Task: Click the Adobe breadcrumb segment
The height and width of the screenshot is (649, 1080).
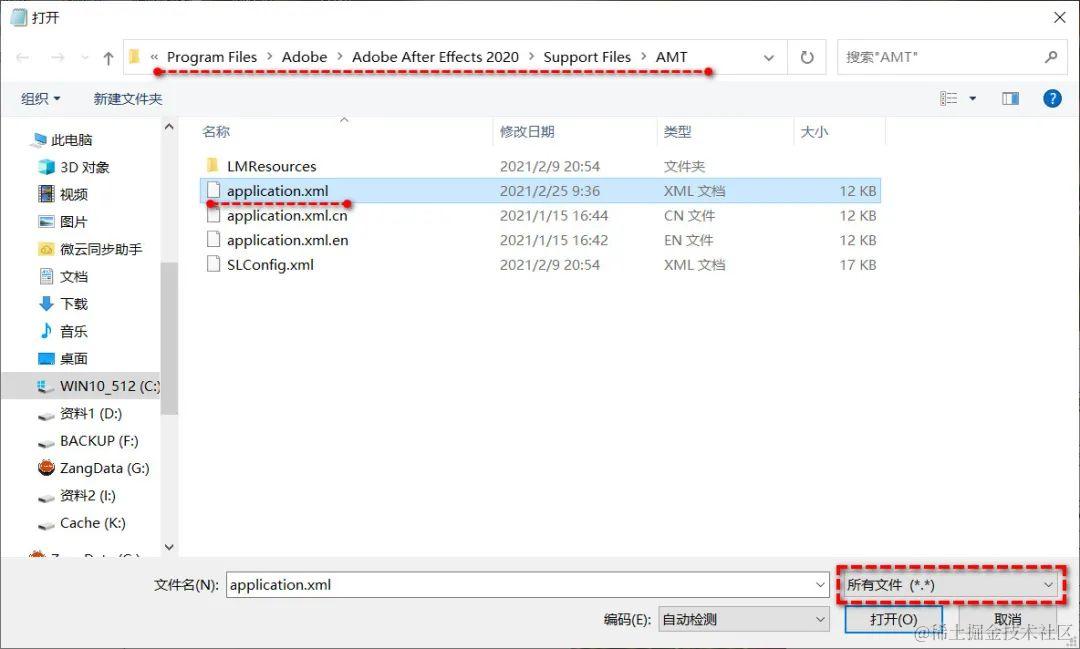Action: click(x=304, y=57)
